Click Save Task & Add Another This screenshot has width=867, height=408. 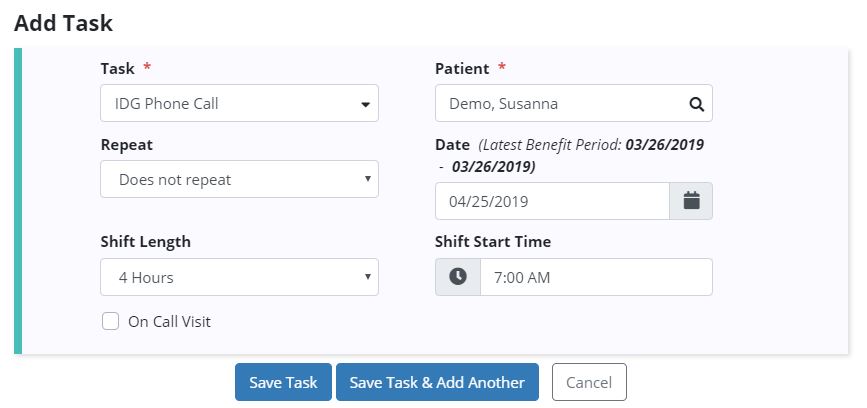437,382
